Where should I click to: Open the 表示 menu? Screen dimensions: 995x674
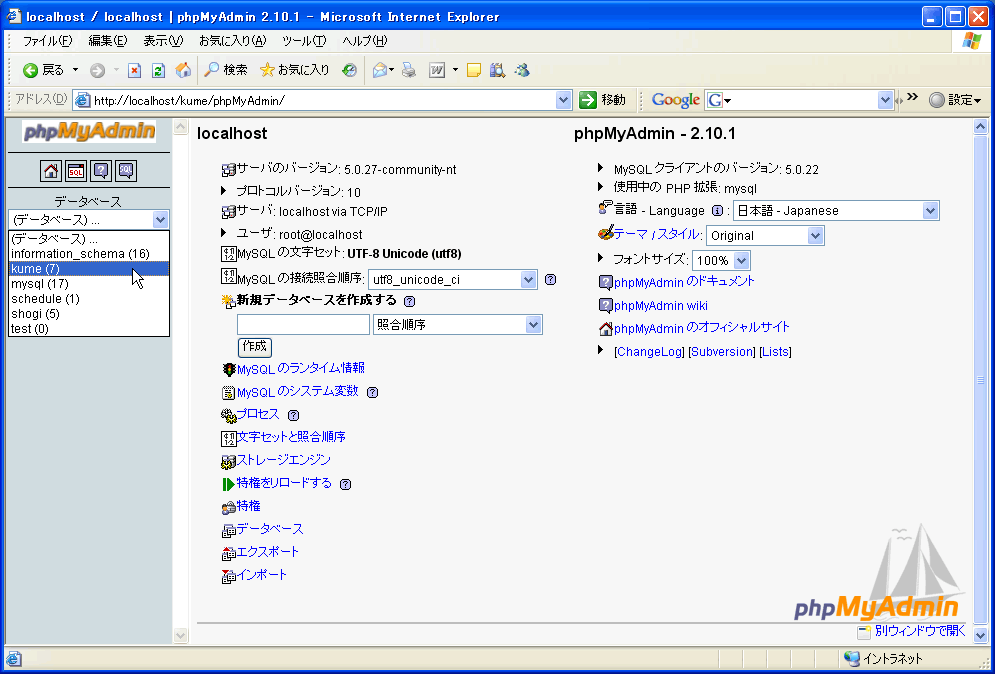click(163, 41)
